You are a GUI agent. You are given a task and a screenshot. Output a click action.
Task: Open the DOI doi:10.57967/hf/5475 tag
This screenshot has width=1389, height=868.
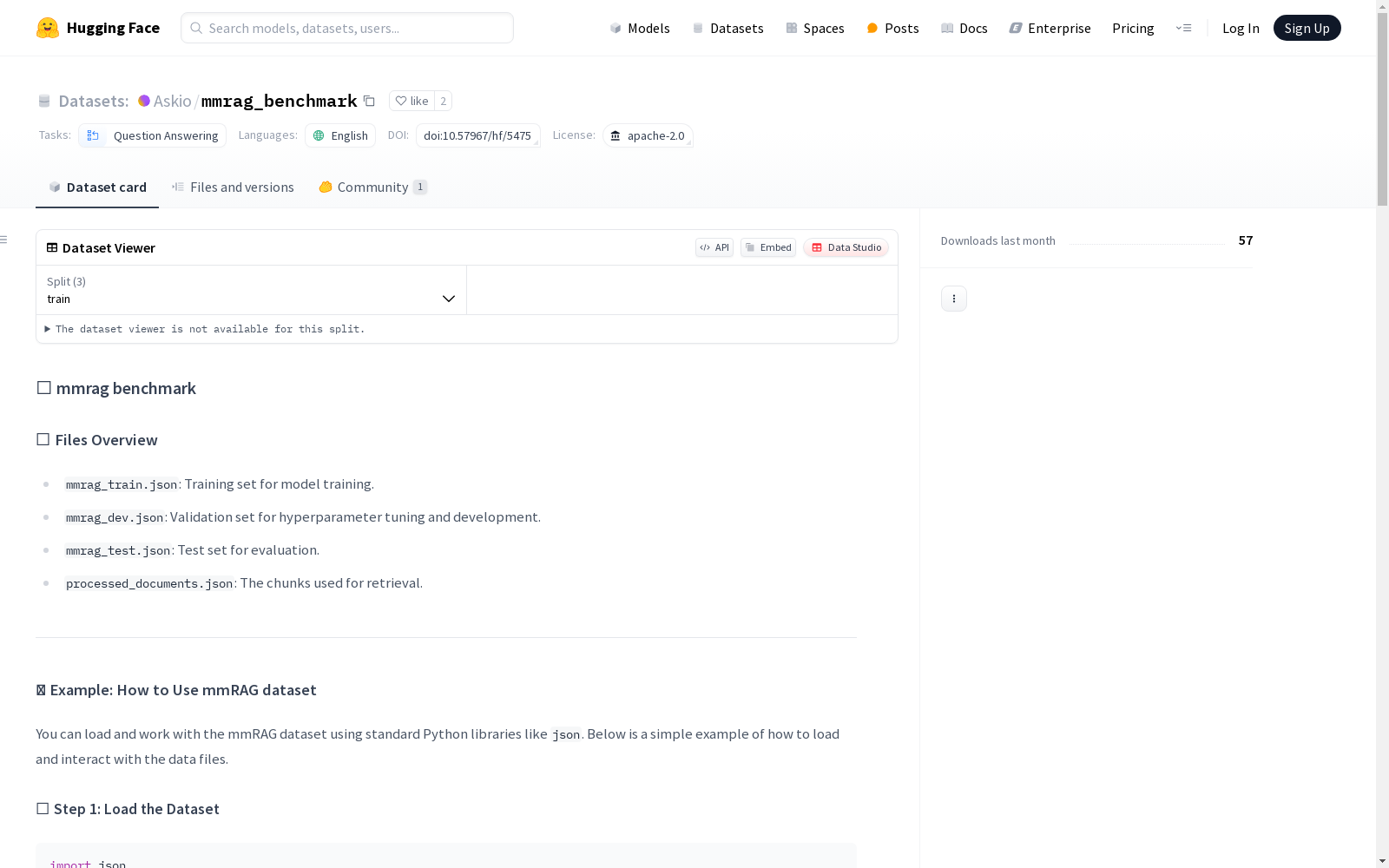(x=477, y=135)
